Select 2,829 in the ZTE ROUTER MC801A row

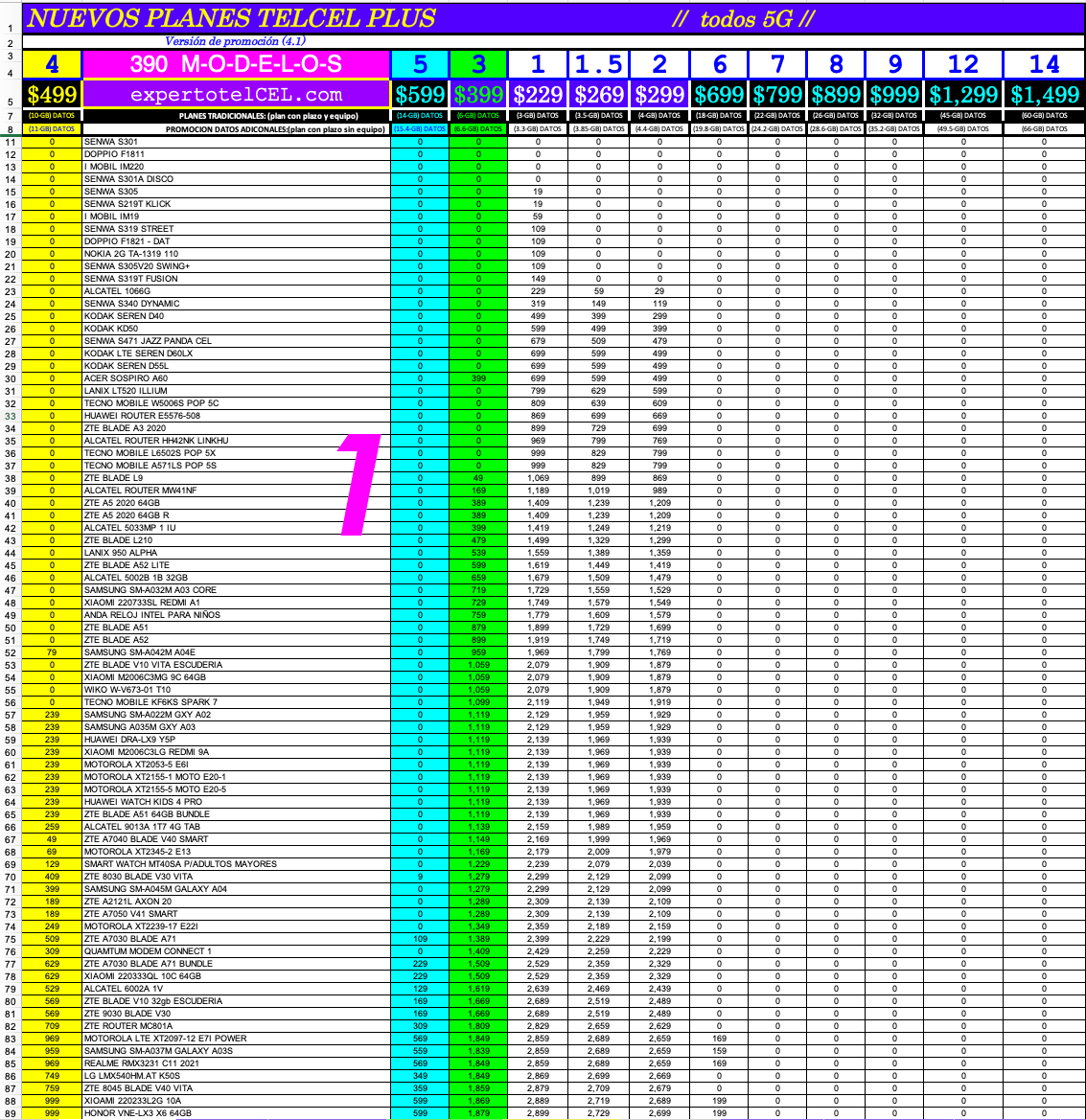click(538, 1026)
